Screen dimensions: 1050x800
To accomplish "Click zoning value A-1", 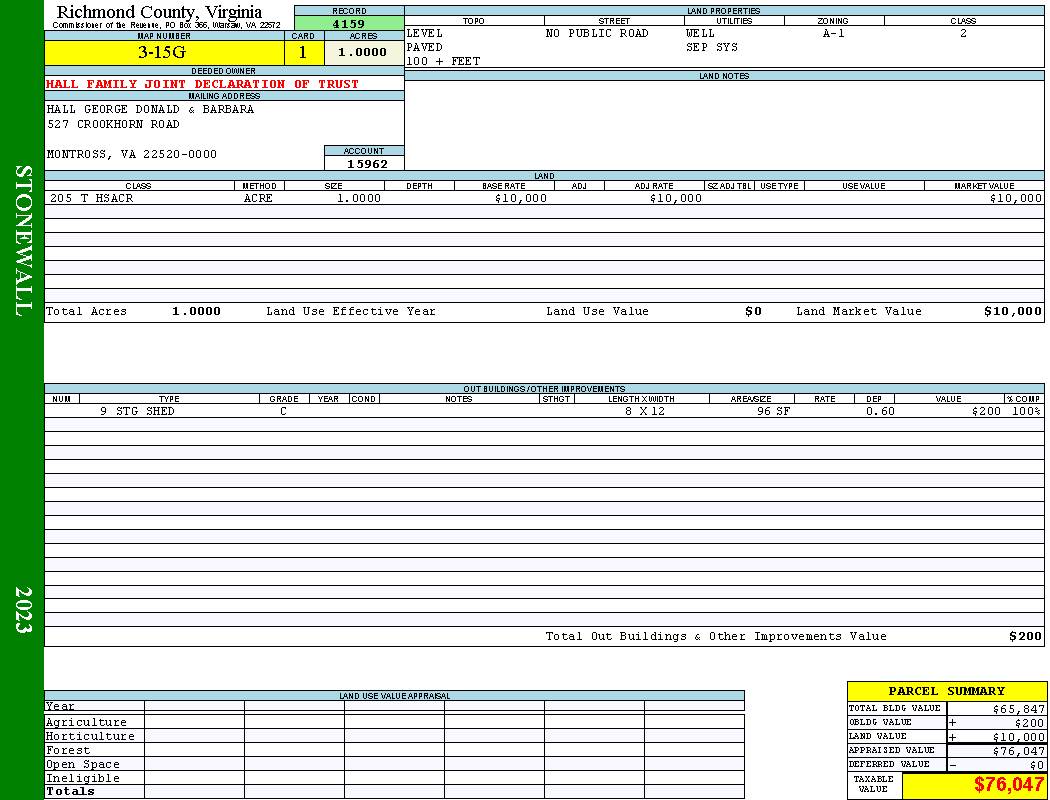I will pos(834,33).
